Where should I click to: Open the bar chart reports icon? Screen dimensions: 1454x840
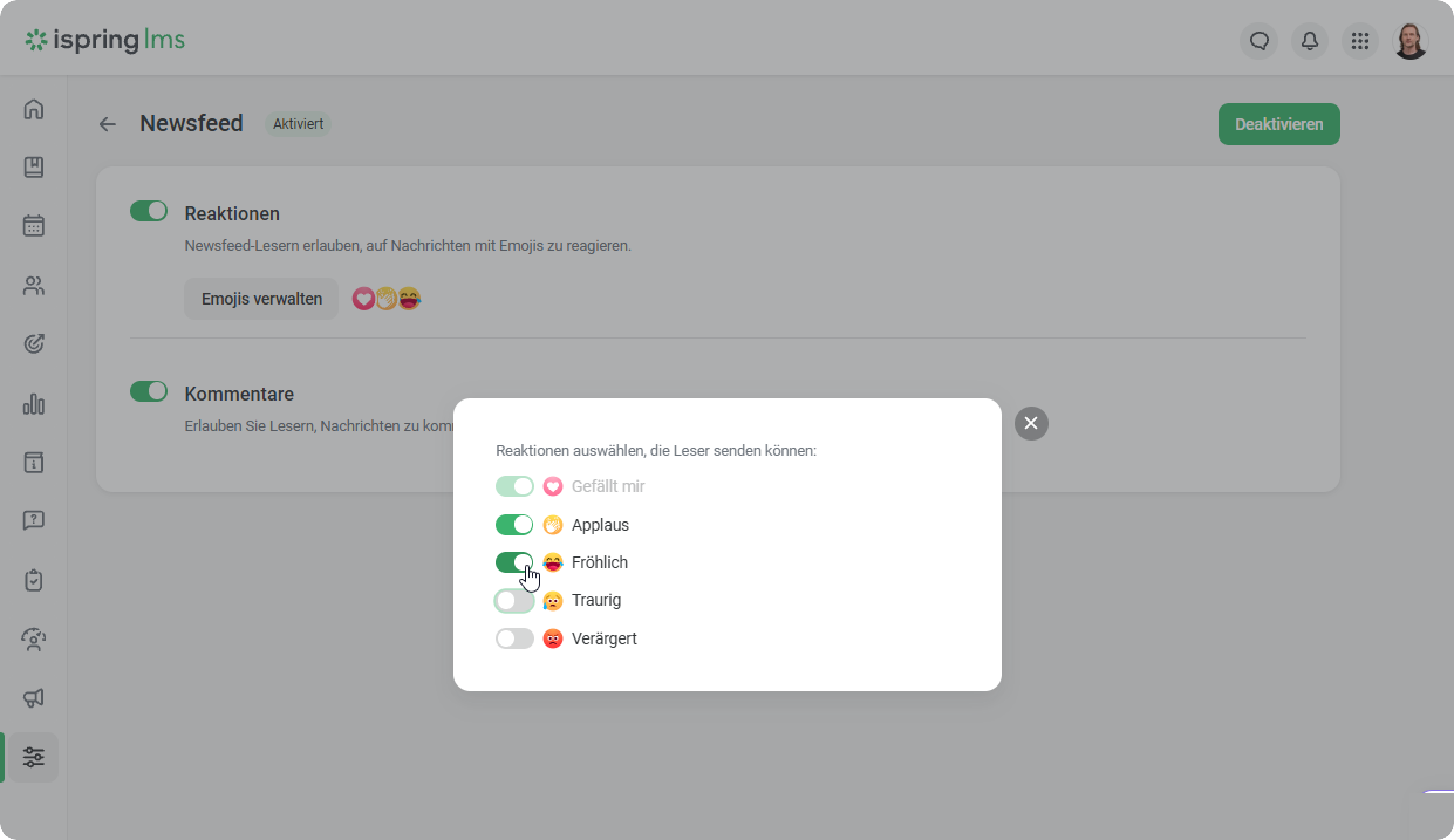pyautogui.click(x=33, y=404)
